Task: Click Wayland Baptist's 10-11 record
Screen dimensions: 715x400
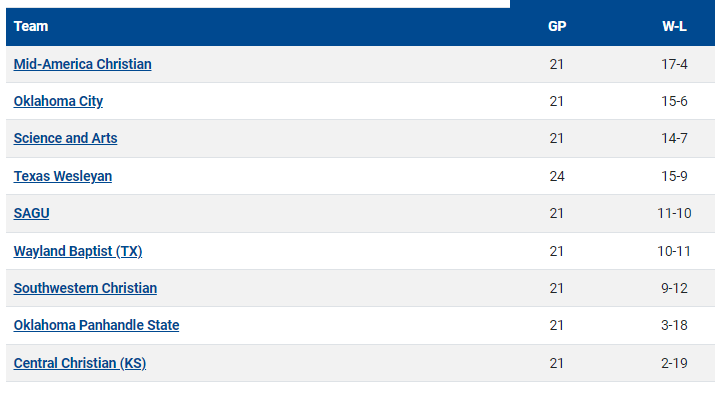Action: 673,251
